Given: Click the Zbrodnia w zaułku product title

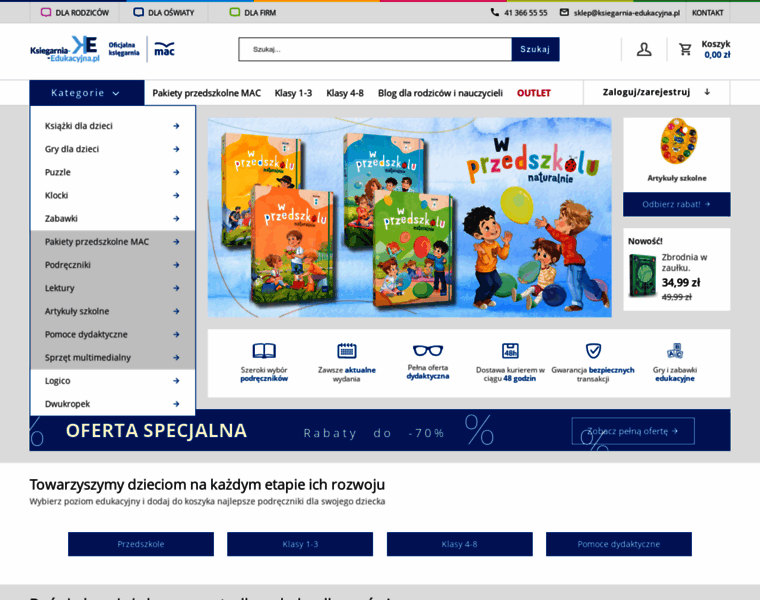Looking at the screenshot, I should click(684, 262).
